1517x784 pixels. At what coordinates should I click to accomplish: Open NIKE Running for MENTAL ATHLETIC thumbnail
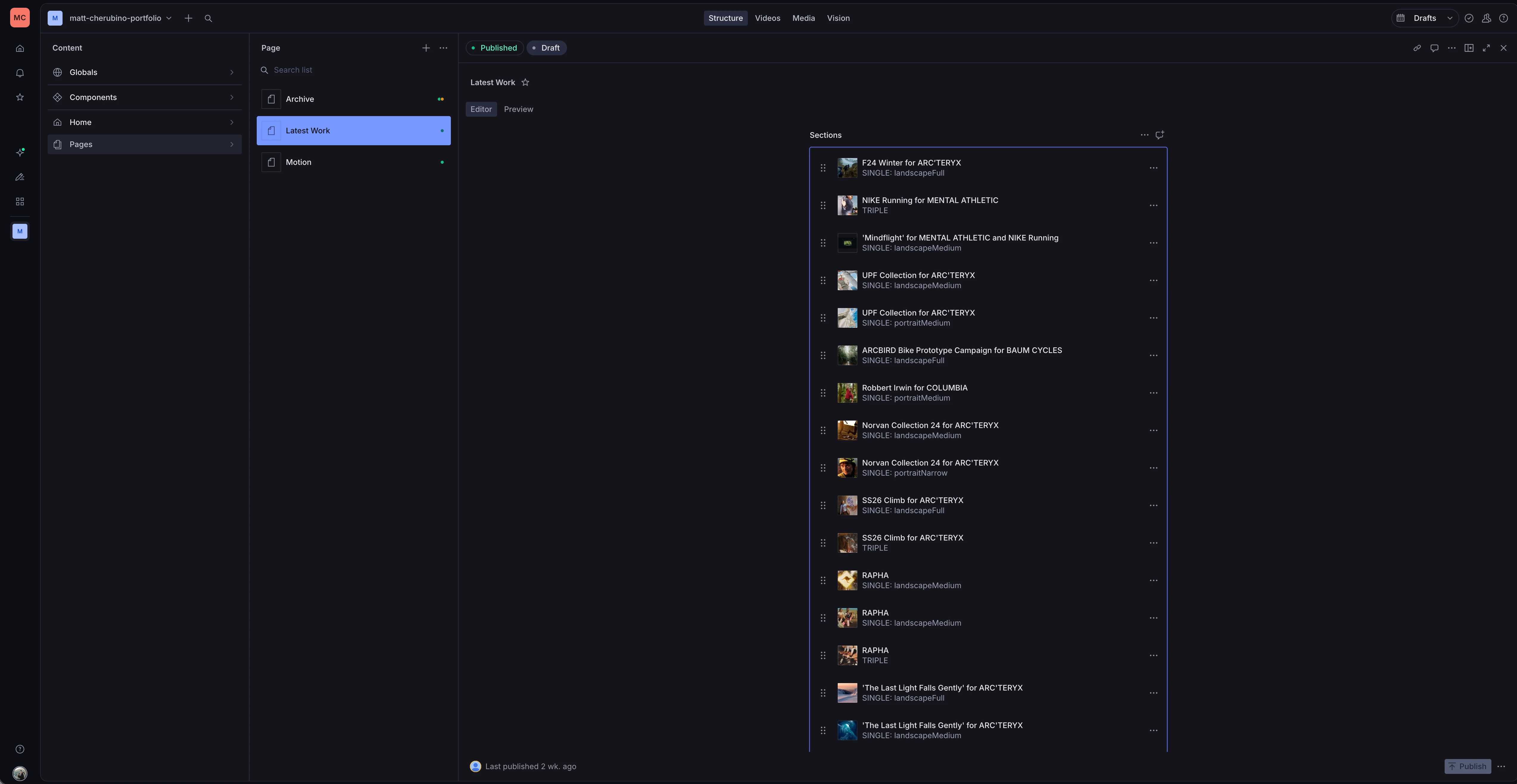(847, 205)
